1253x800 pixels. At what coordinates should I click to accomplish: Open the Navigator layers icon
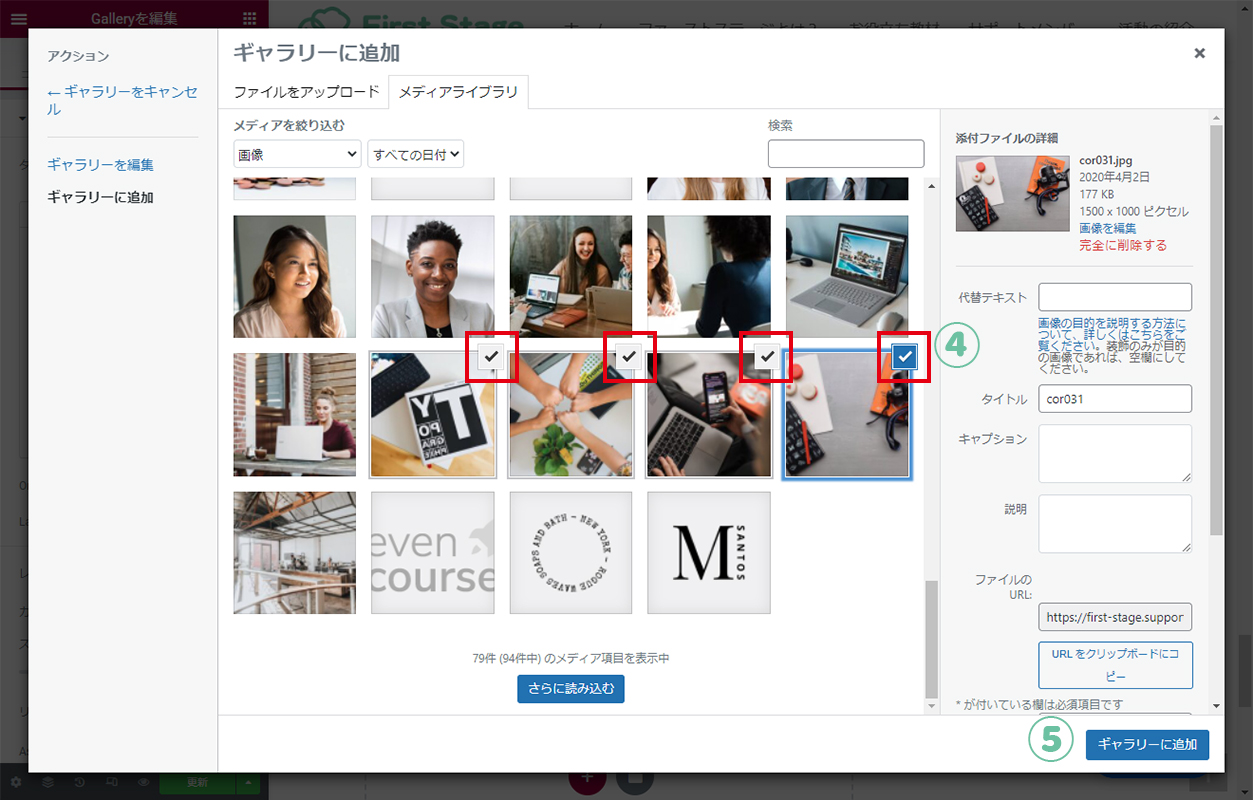pos(48,782)
